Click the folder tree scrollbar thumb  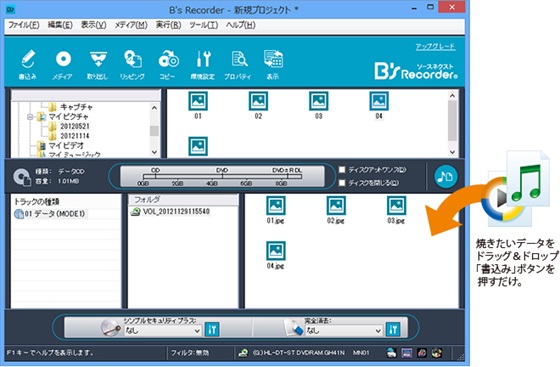[154, 131]
